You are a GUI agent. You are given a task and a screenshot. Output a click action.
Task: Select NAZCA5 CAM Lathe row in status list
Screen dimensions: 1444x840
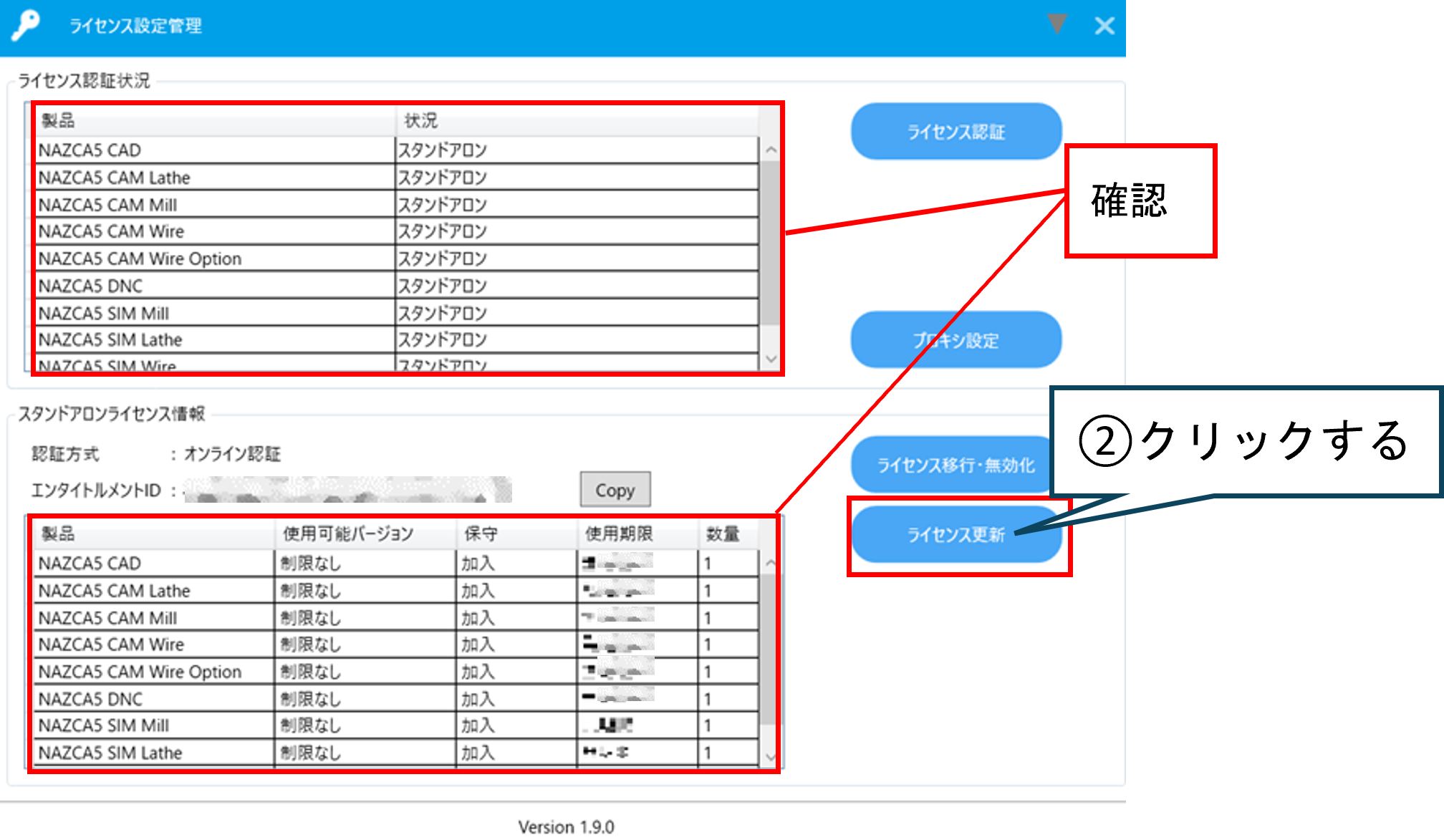[x=115, y=178]
